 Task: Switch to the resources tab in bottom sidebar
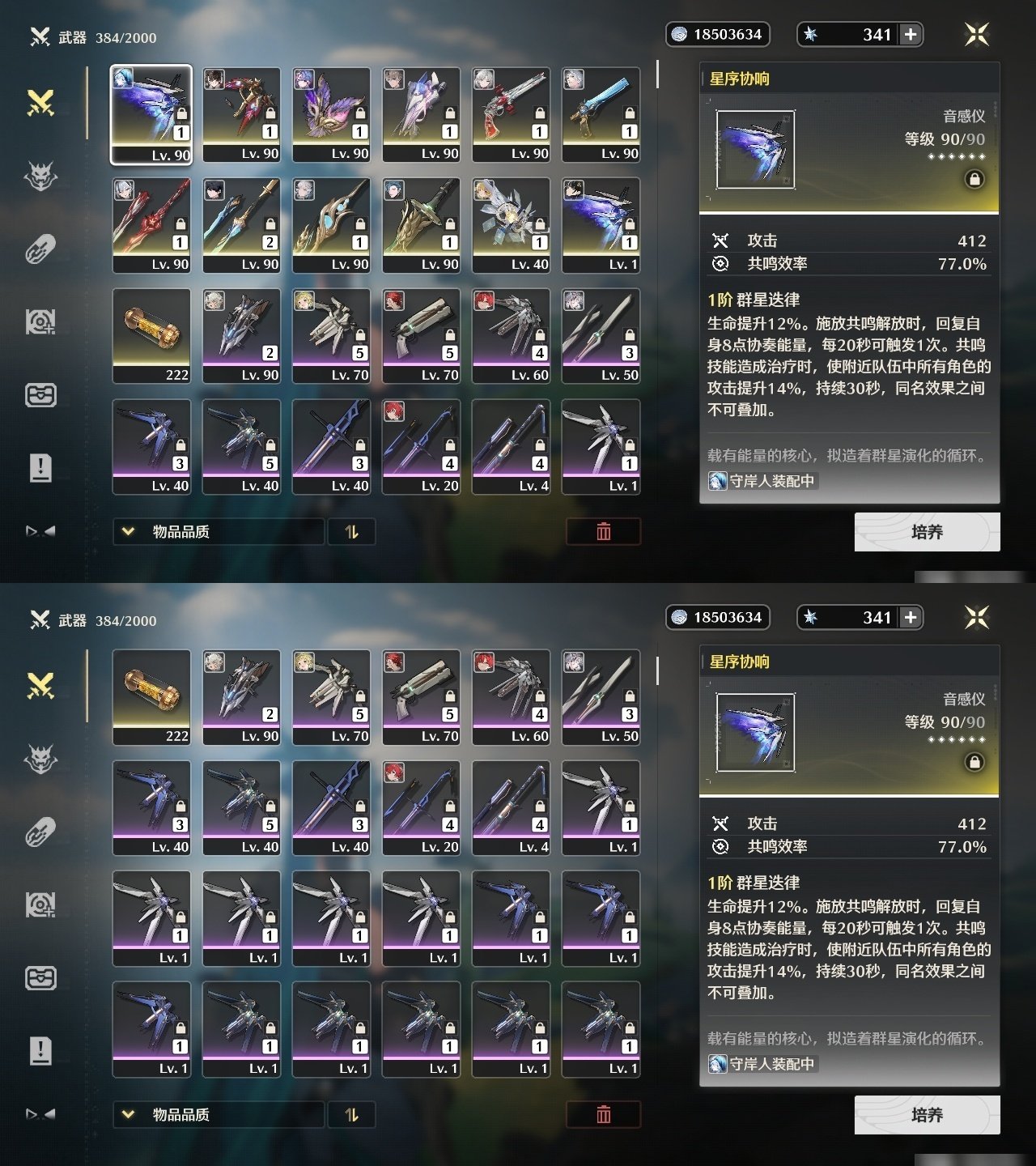click(x=40, y=905)
